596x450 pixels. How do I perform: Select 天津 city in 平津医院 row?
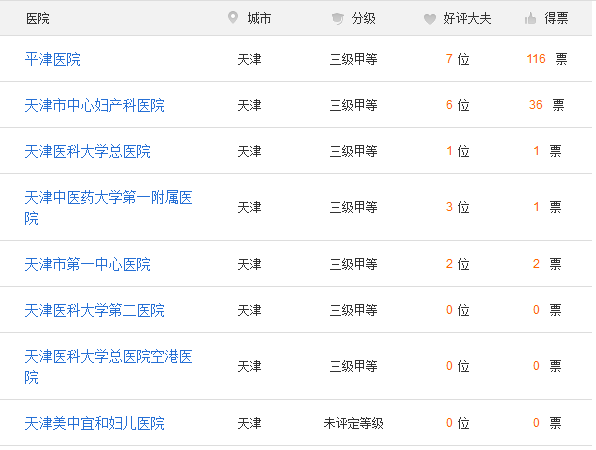pos(249,59)
